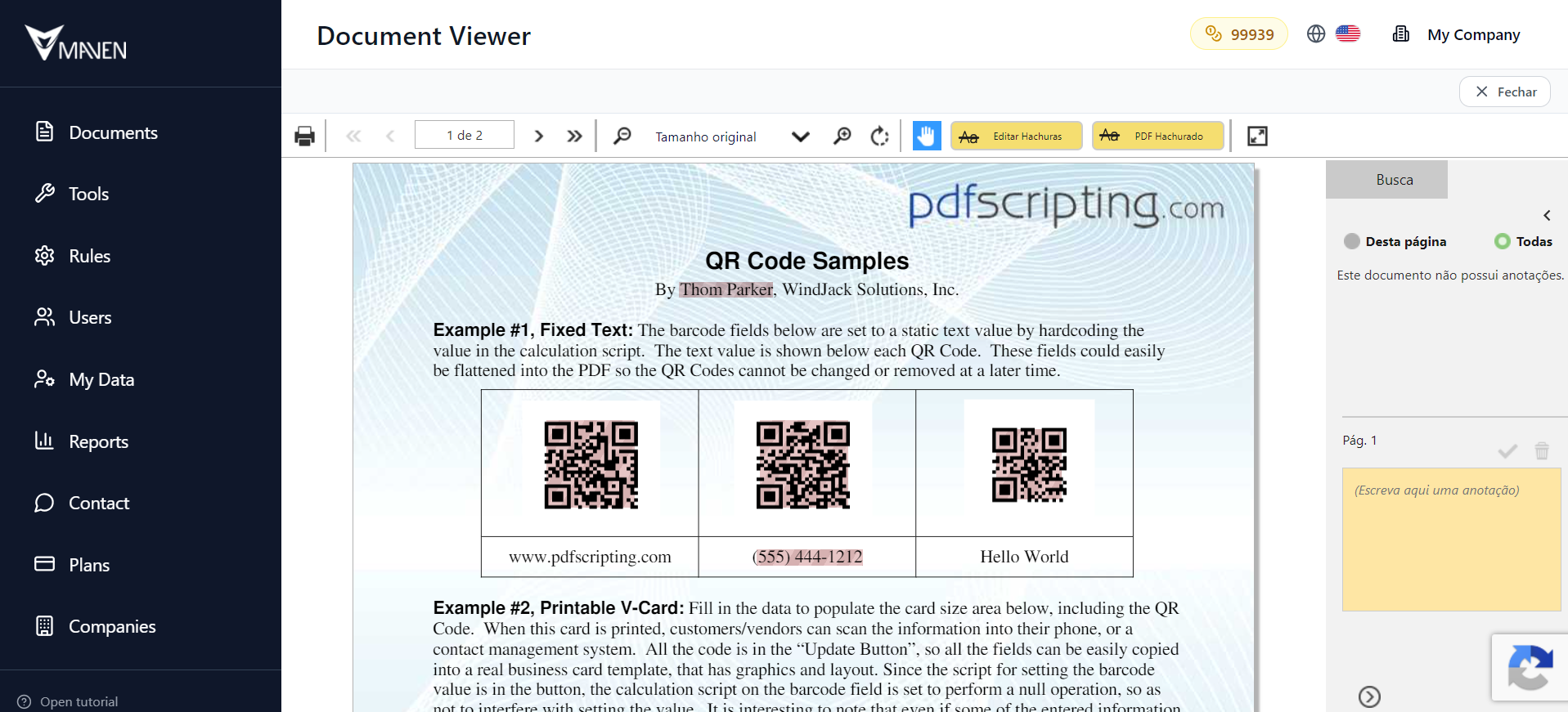Click the 'Open tutorial' link
This screenshot has height=712, width=1568.
(x=79, y=701)
